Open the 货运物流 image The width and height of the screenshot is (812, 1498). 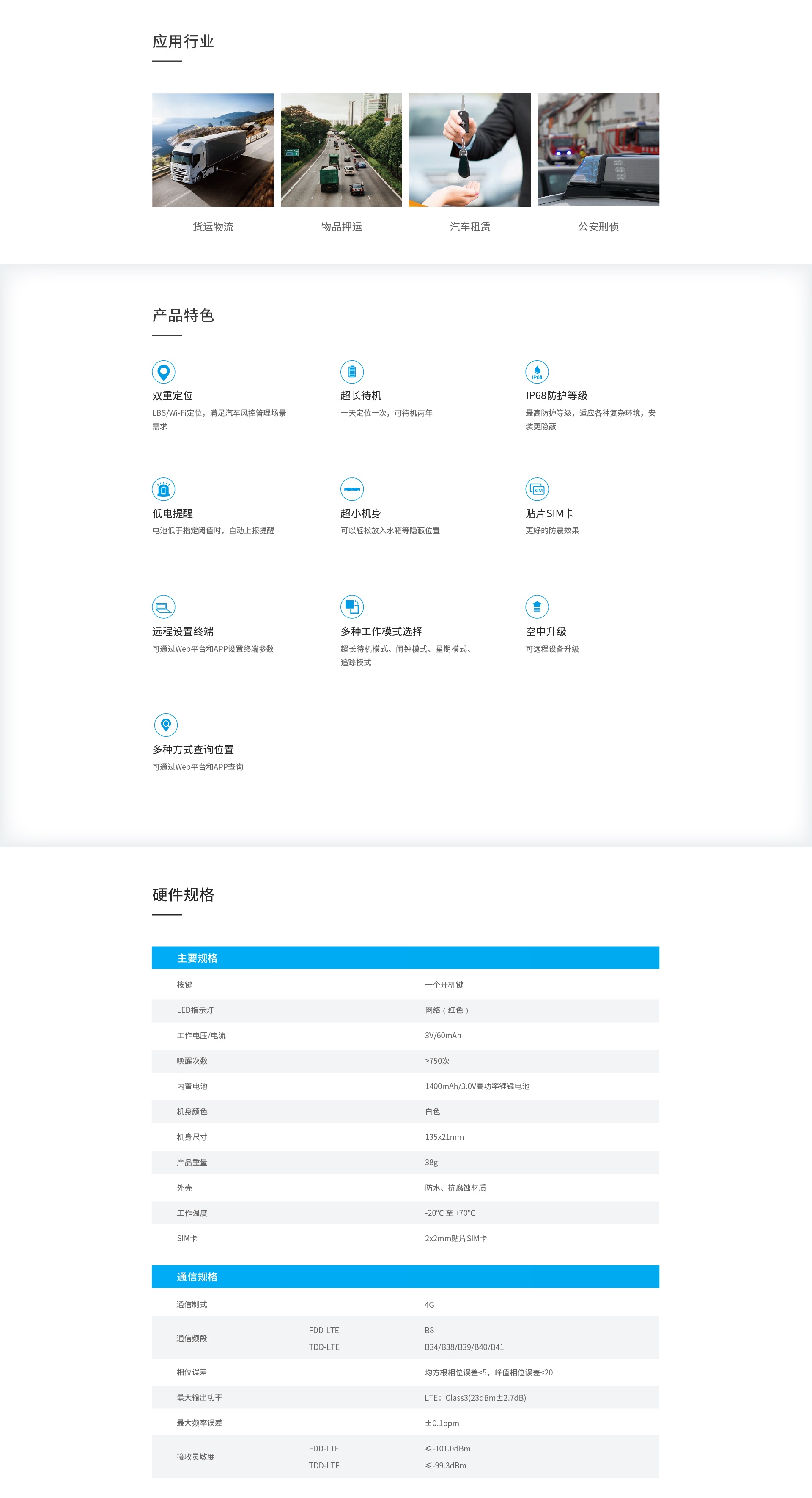pyautogui.click(x=212, y=151)
